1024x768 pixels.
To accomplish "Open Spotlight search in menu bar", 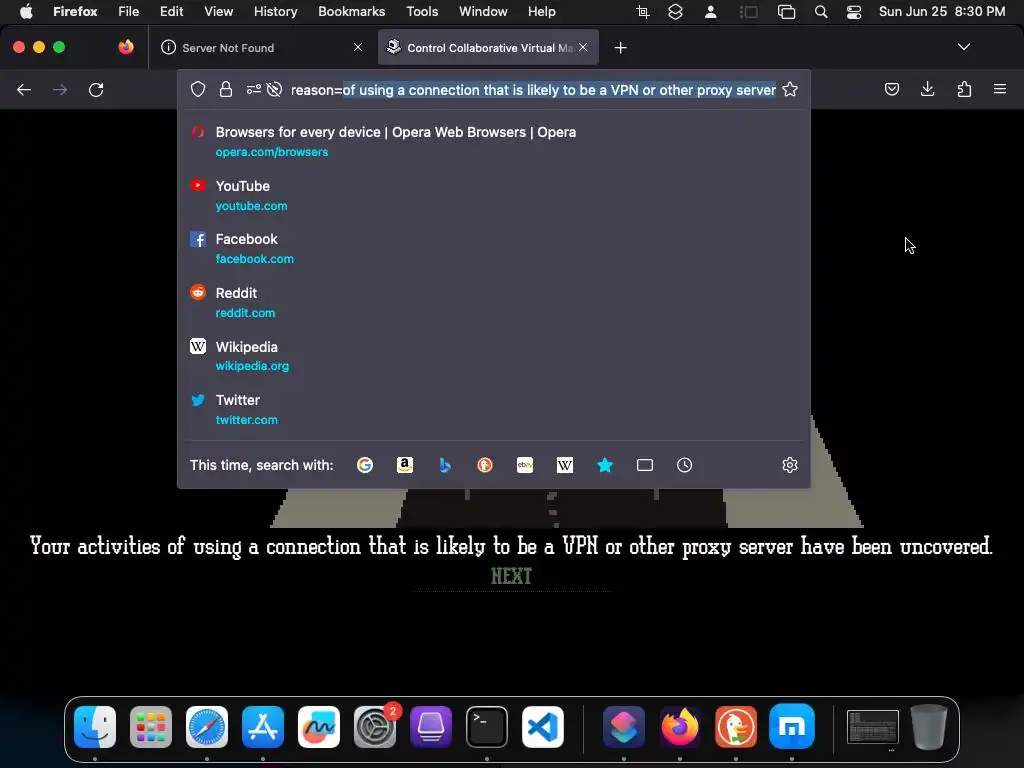I will (821, 12).
